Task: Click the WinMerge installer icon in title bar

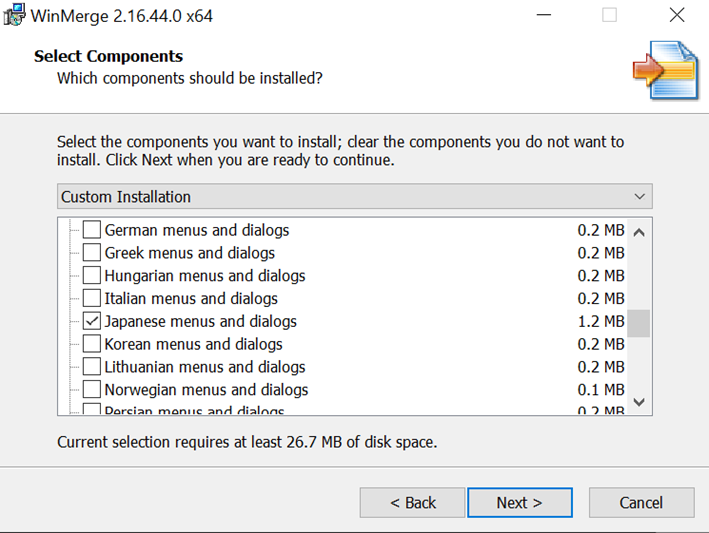Action: (14, 15)
